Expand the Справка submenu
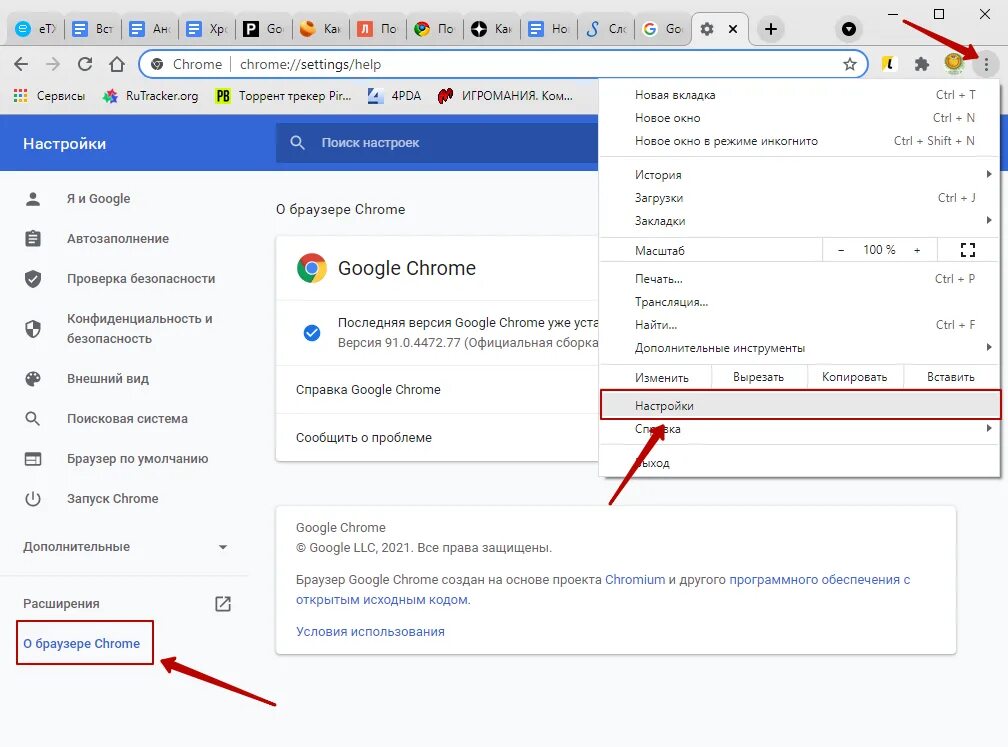 point(799,429)
